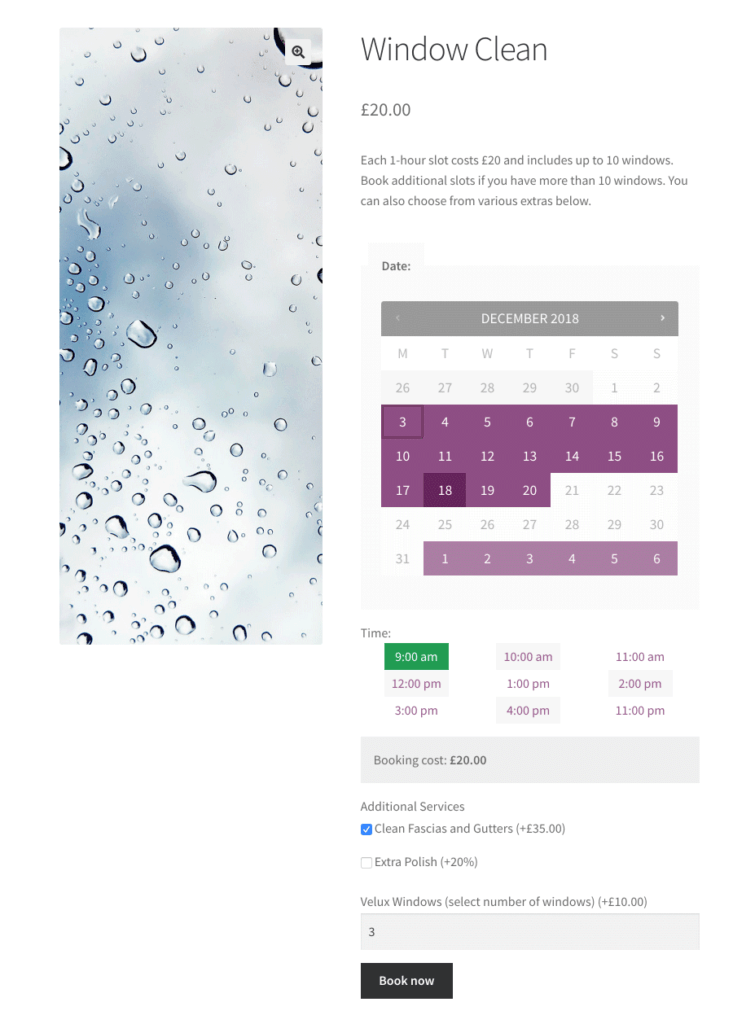Confirm the 9:00 am selected slot
733x1024 pixels.
[416, 656]
